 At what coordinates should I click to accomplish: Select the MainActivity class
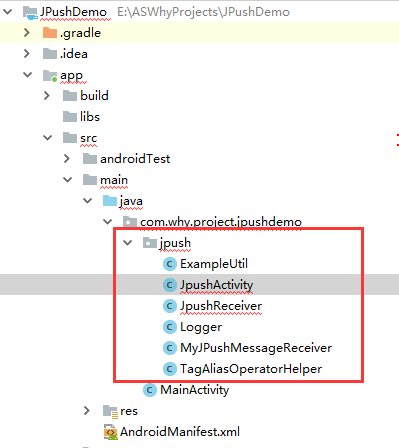pos(194,390)
